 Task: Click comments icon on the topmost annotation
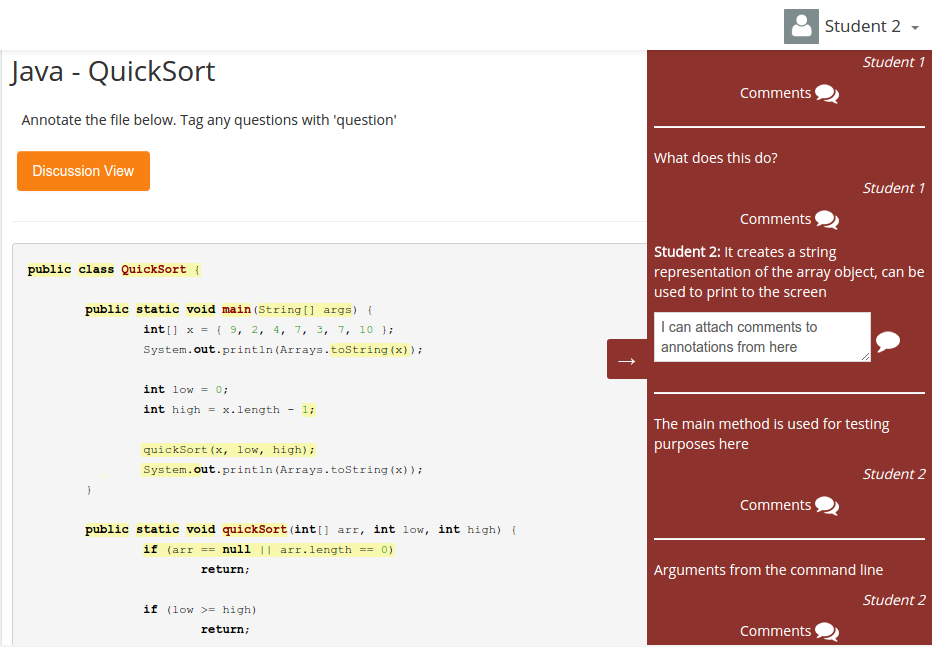827,94
